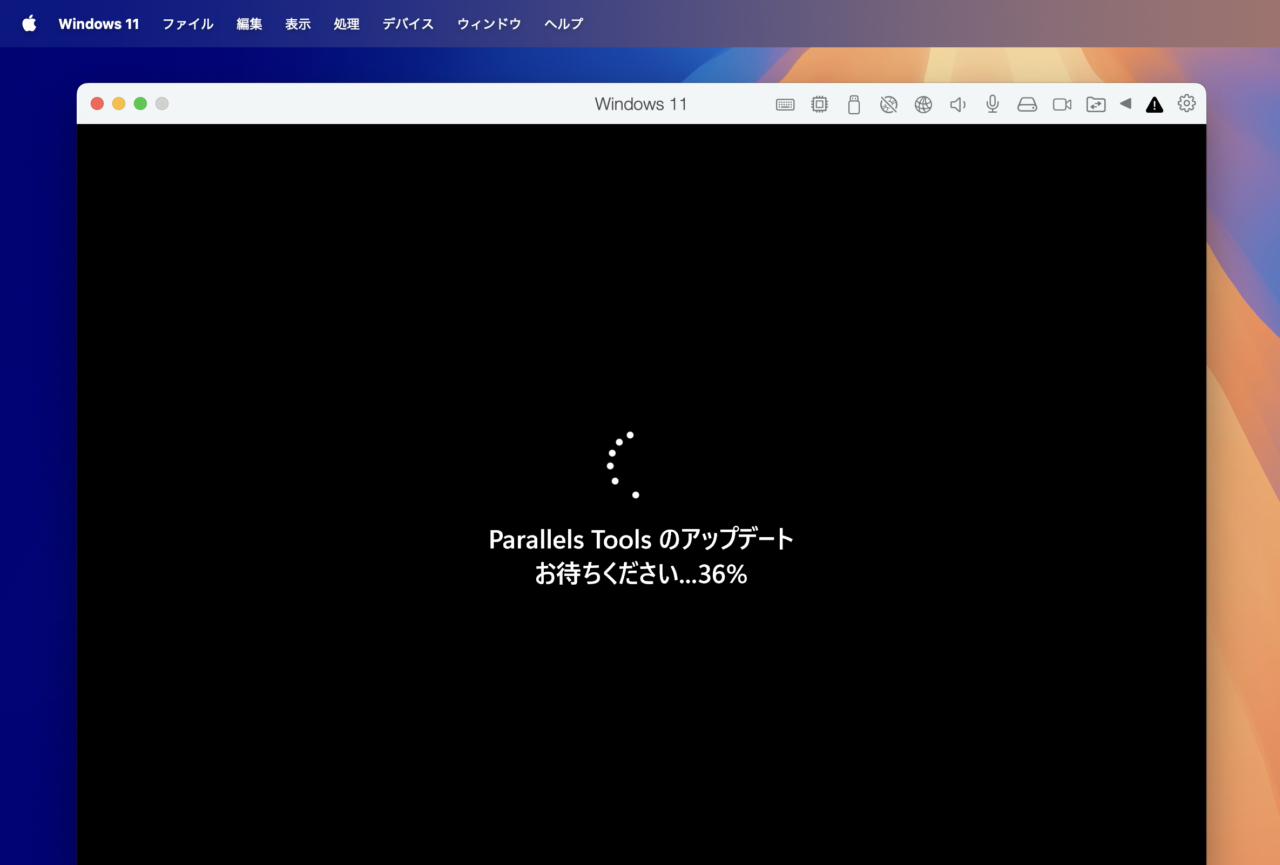Click the Parallels Tools のアップデート text
1280x865 pixels.
(x=641, y=540)
